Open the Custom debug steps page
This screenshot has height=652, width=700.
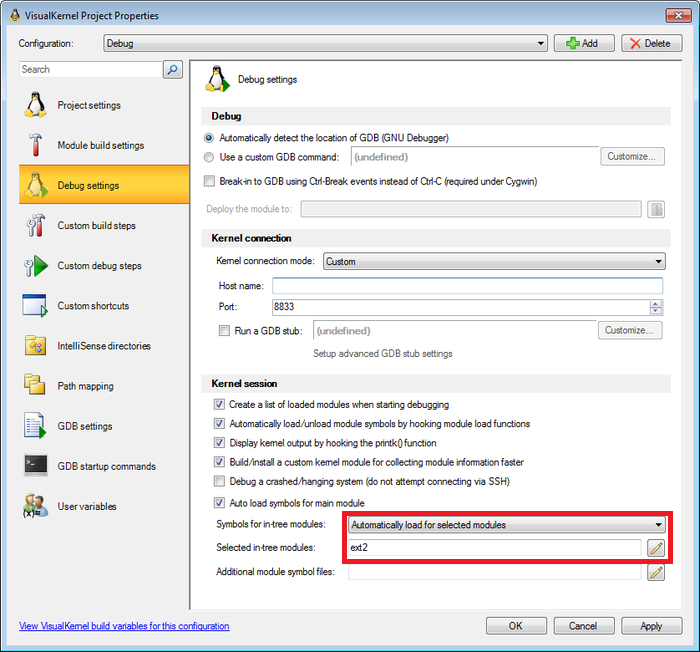click(104, 266)
